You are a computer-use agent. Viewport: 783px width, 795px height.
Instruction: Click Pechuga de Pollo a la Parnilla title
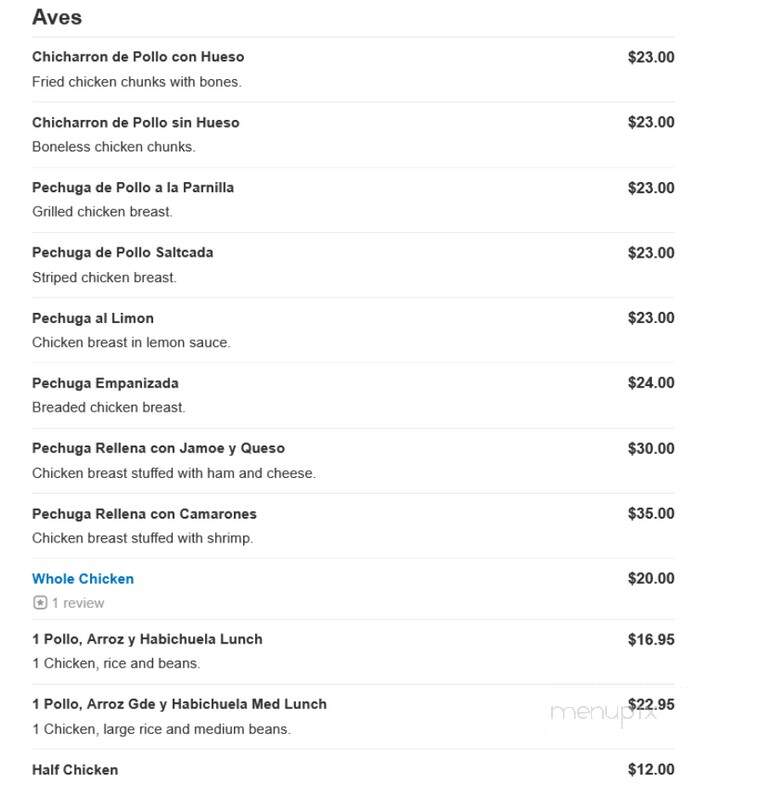[133, 188]
